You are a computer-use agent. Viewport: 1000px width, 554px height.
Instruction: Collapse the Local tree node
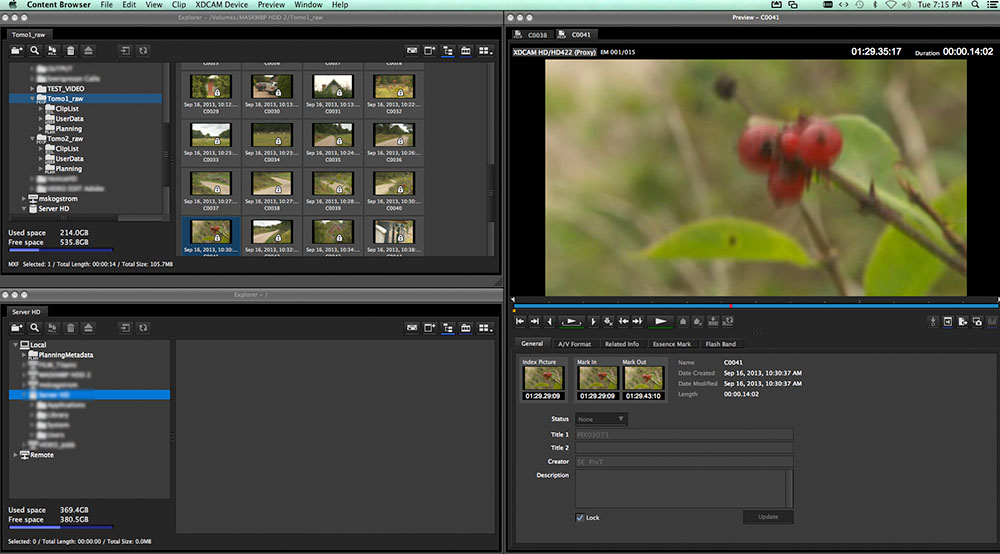(x=15, y=345)
